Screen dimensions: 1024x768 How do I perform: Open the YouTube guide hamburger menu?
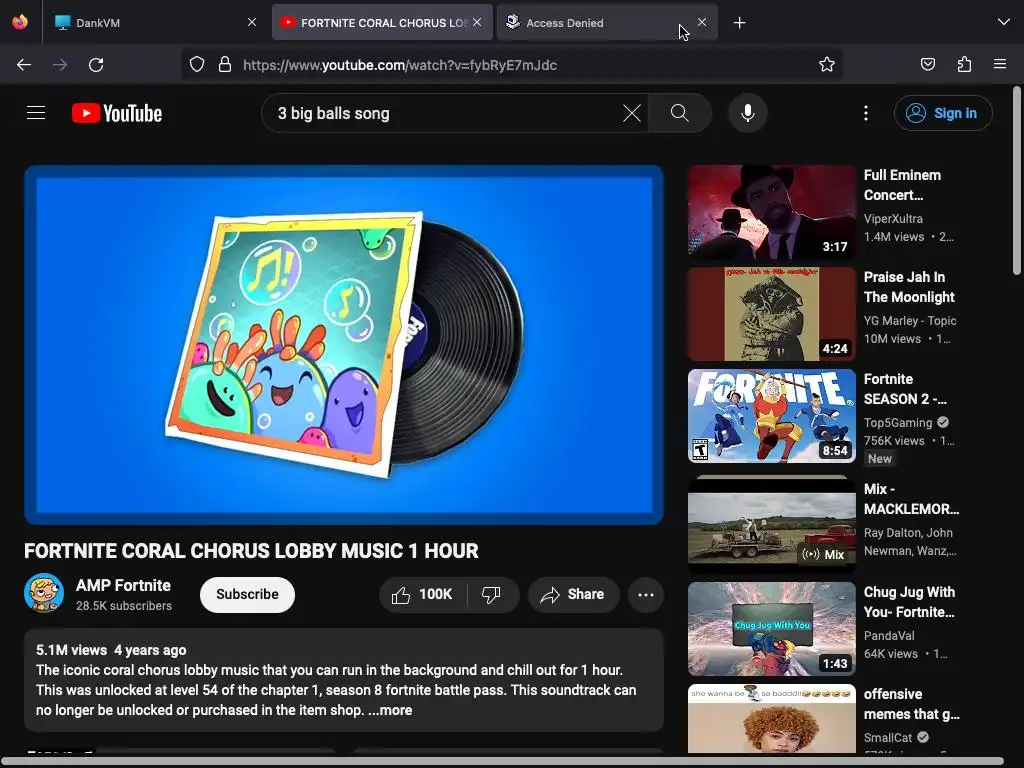coord(36,113)
